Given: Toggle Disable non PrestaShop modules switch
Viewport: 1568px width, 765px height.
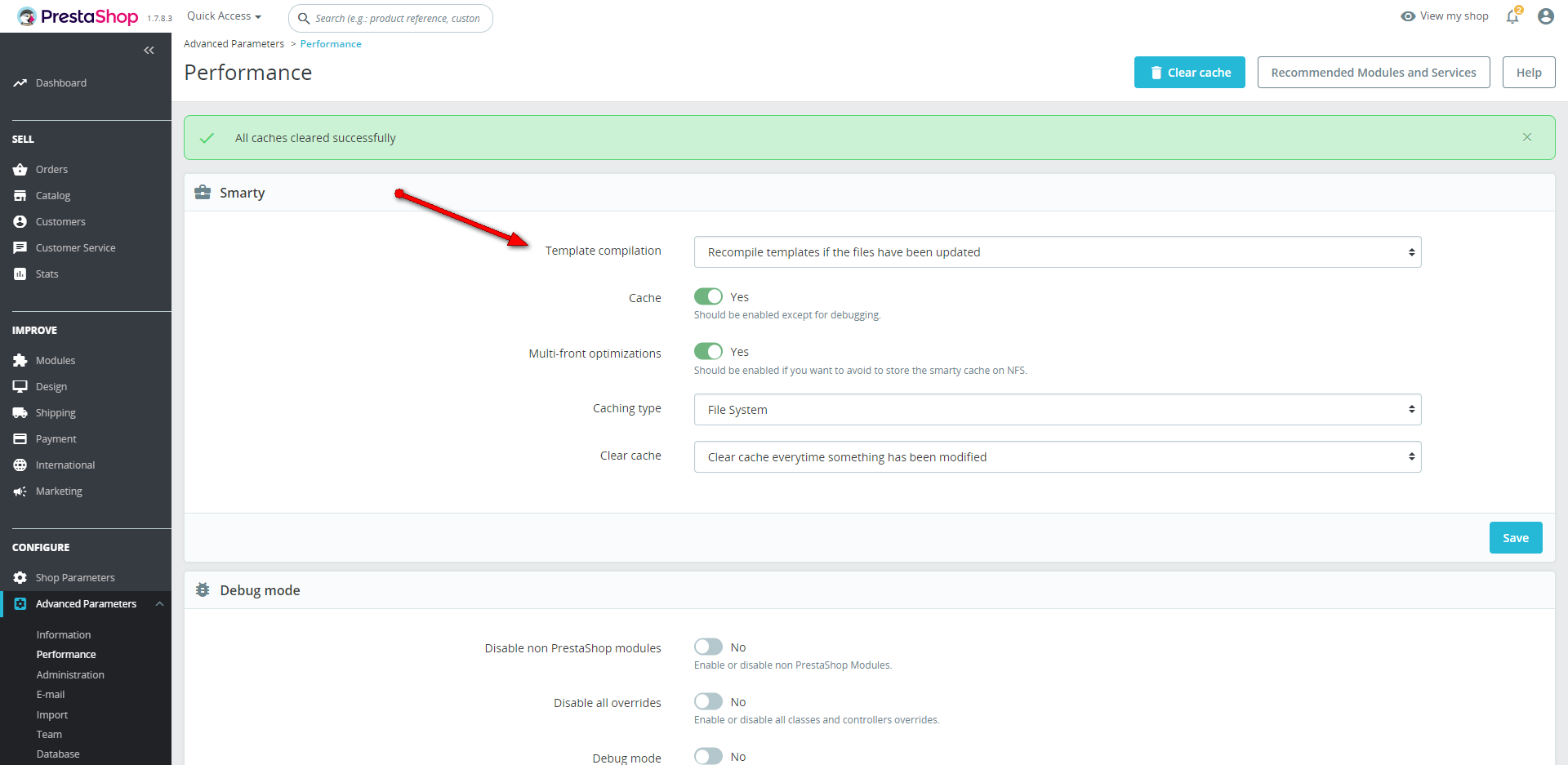Looking at the screenshot, I should click(x=708, y=647).
